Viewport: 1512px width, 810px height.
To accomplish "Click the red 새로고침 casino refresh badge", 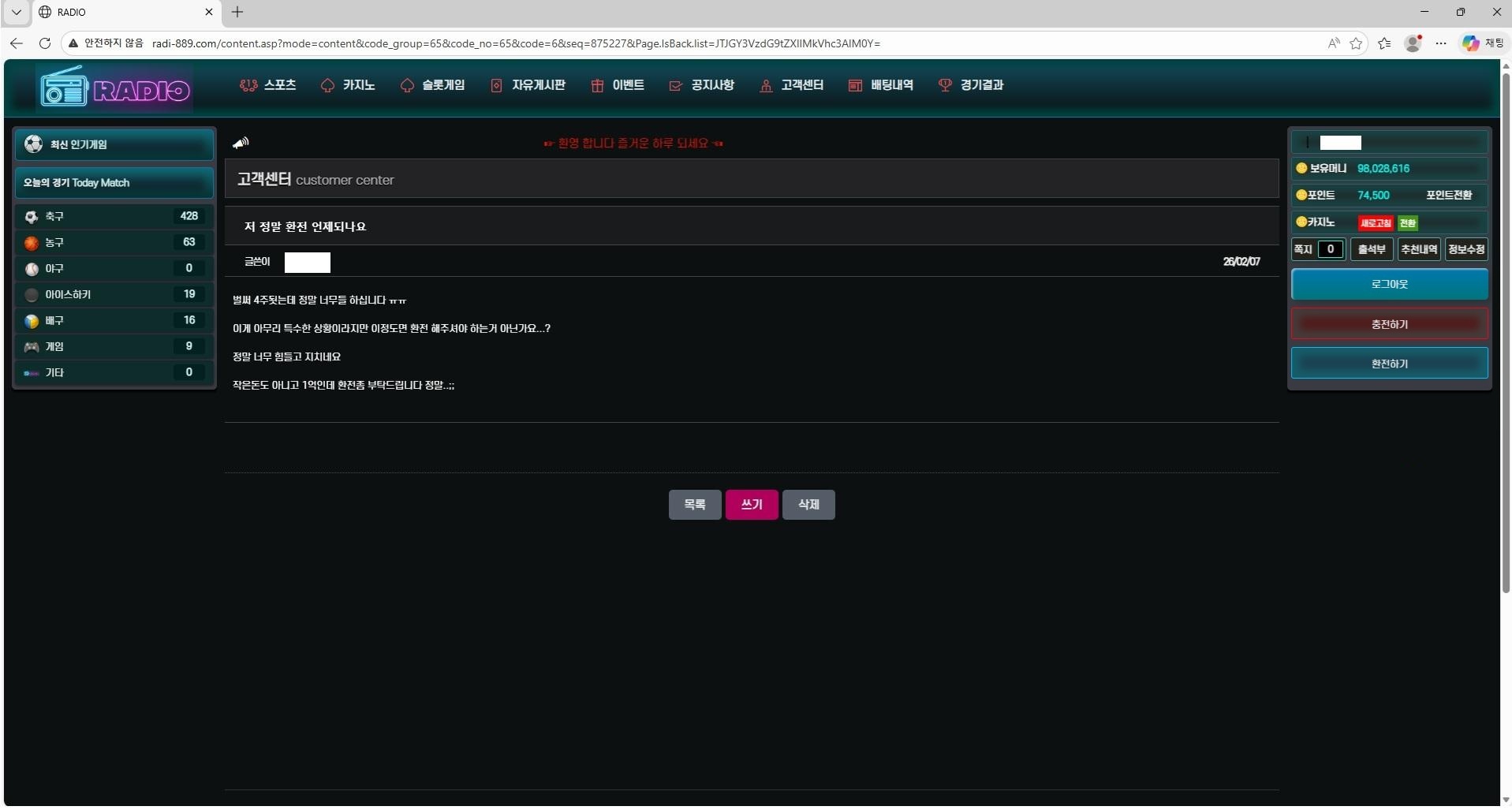I will (1375, 223).
